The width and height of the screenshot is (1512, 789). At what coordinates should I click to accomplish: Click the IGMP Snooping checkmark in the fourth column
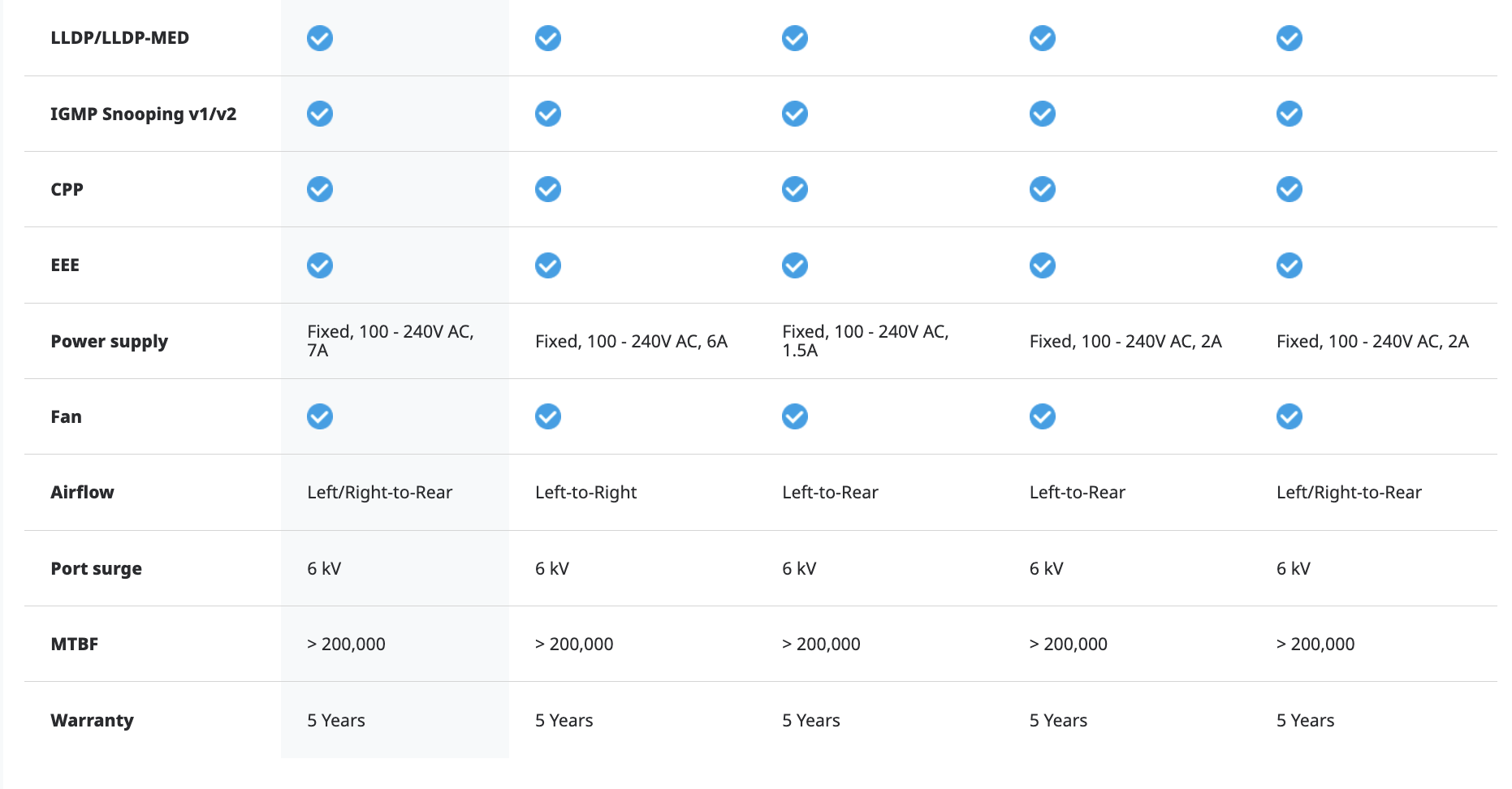1042,114
